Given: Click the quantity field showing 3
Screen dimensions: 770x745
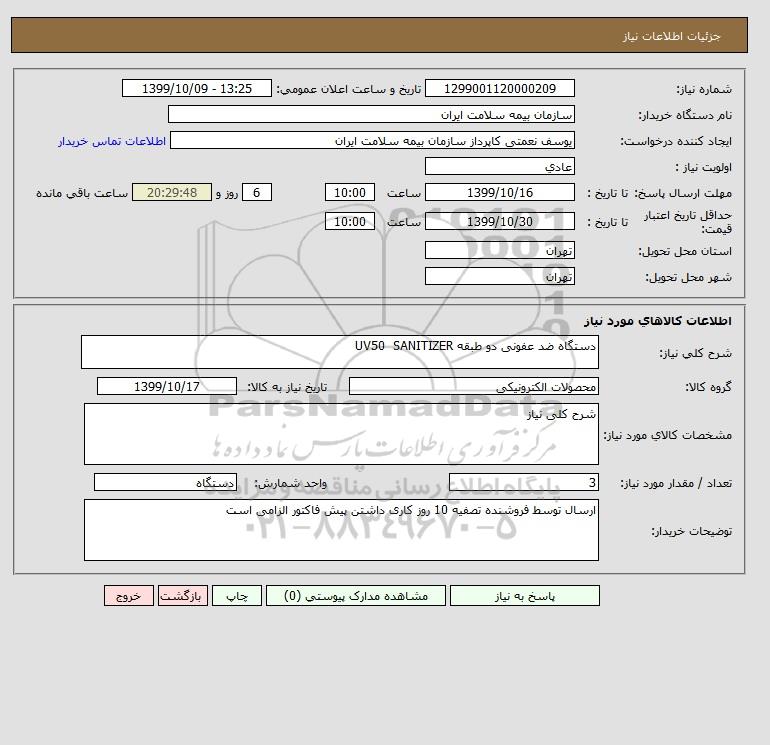Looking at the screenshot, I should pos(523,482).
